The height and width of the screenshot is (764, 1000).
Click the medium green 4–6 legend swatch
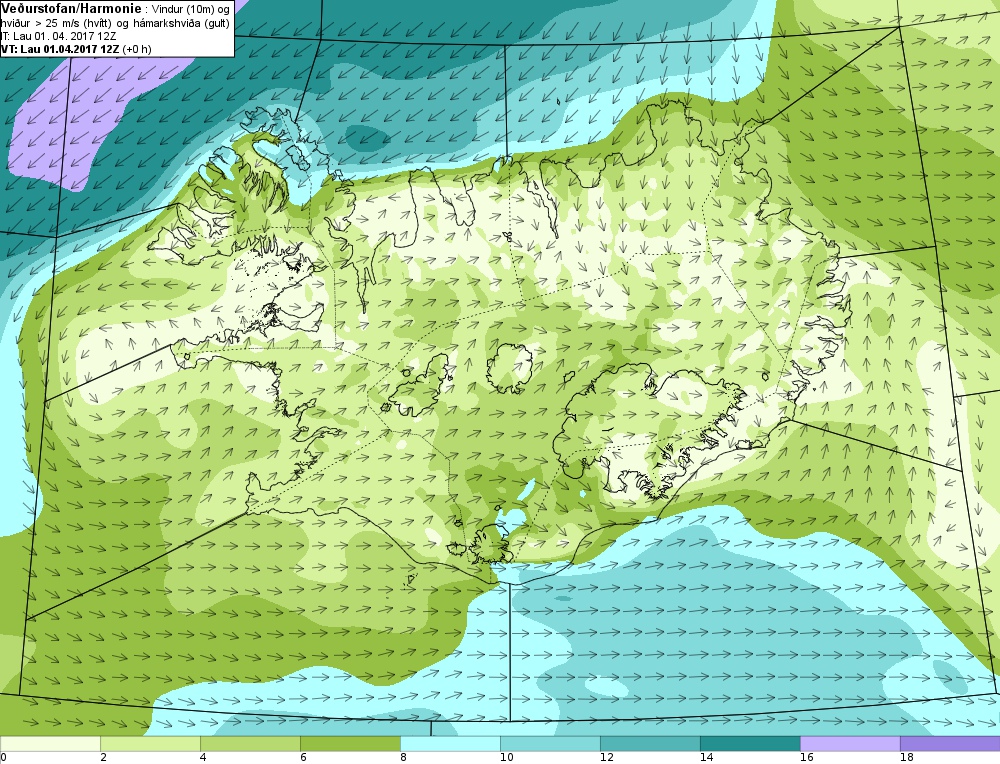[x=251, y=744]
